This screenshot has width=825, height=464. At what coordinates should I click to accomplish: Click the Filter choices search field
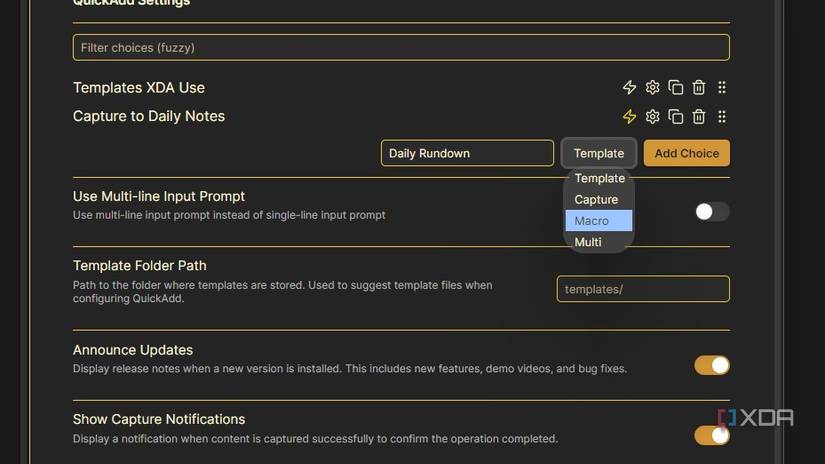point(401,47)
